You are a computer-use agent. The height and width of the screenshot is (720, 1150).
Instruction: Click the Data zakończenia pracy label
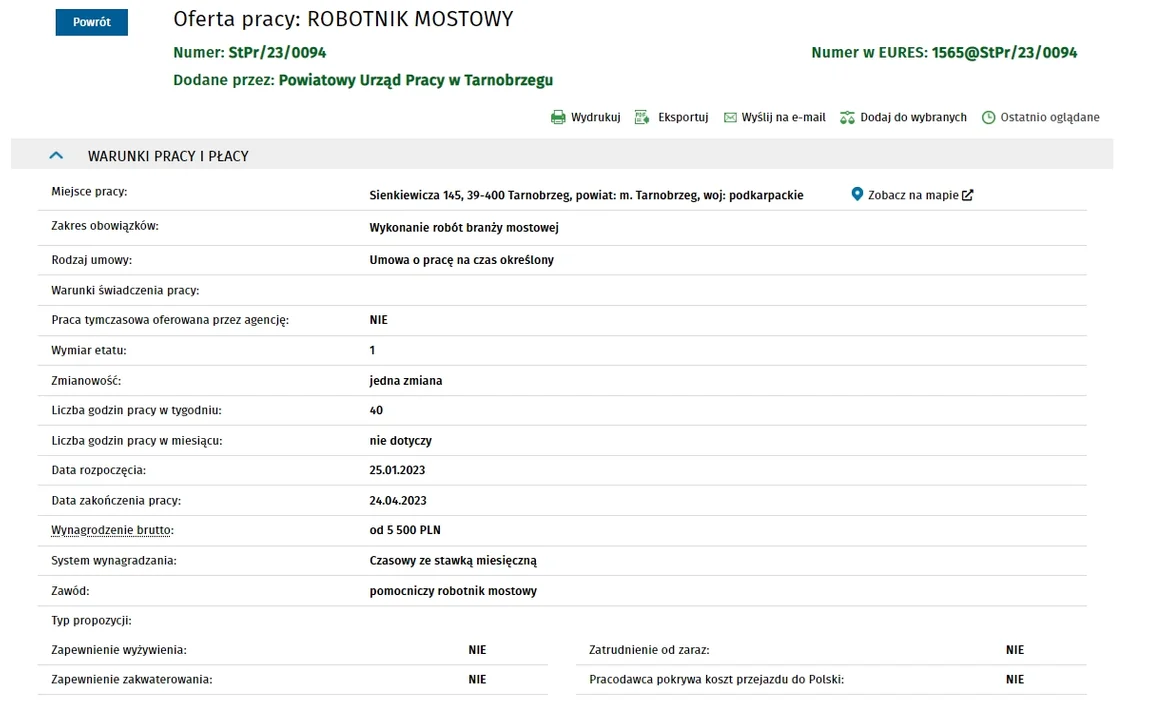(x=116, y=501)
